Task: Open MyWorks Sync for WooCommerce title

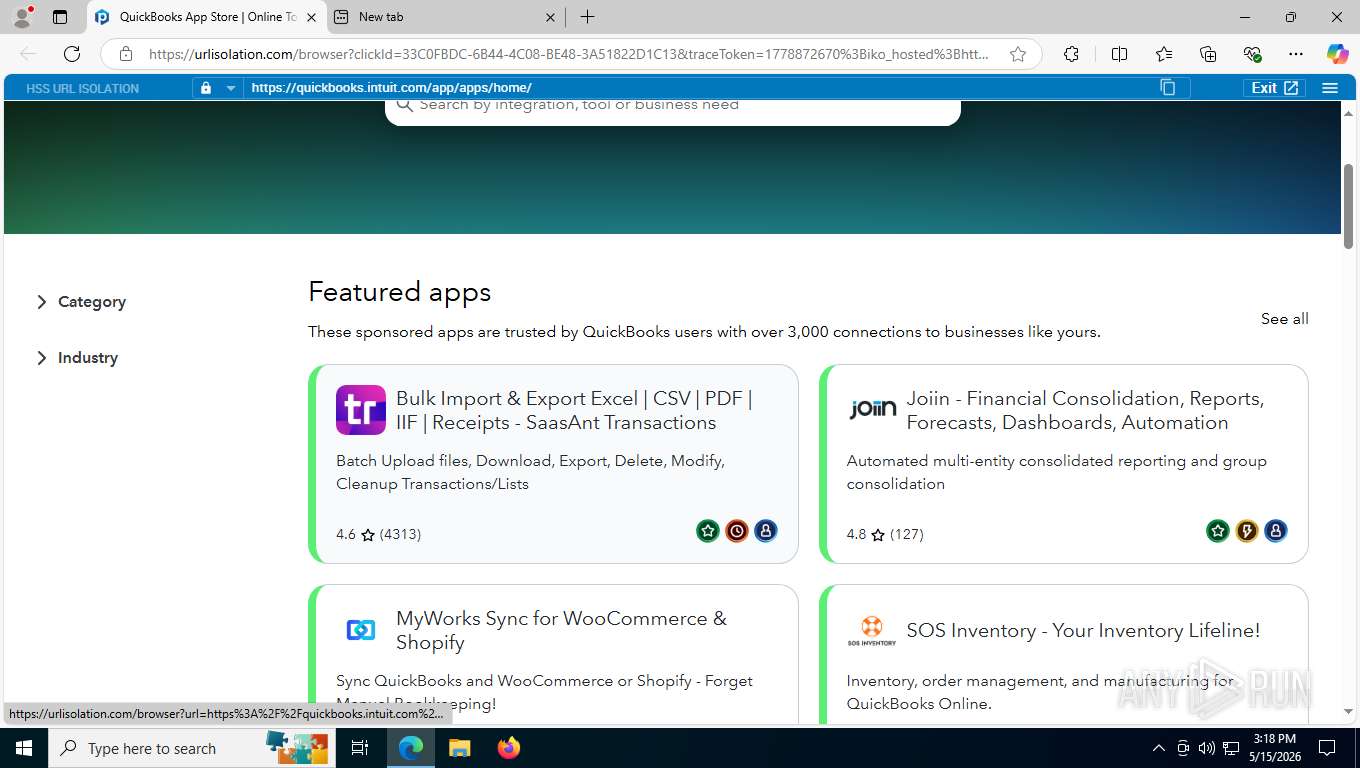Action: point(561,630)
